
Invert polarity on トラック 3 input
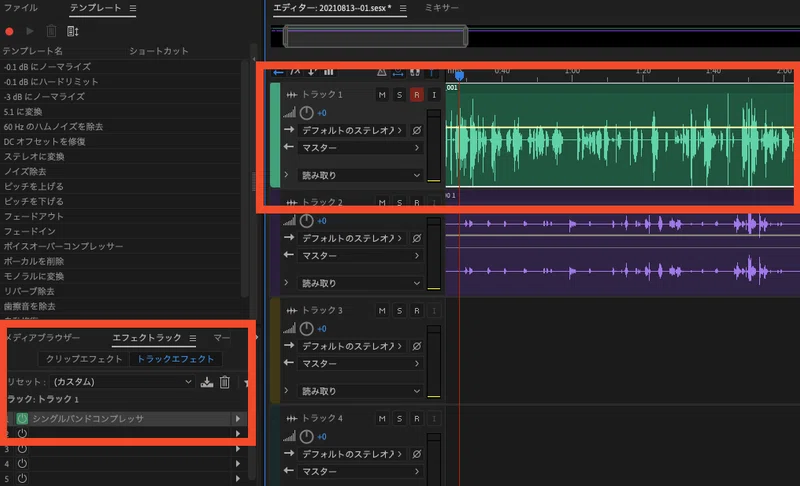point(417,346)
